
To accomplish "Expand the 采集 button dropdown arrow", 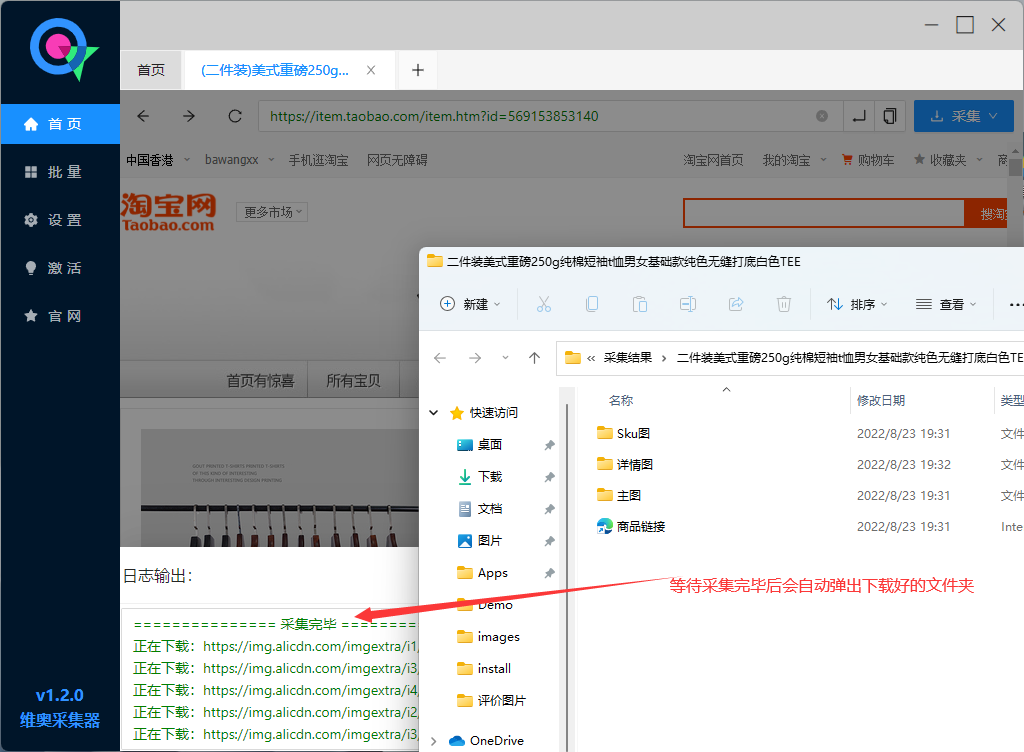I will pos(993,116).
